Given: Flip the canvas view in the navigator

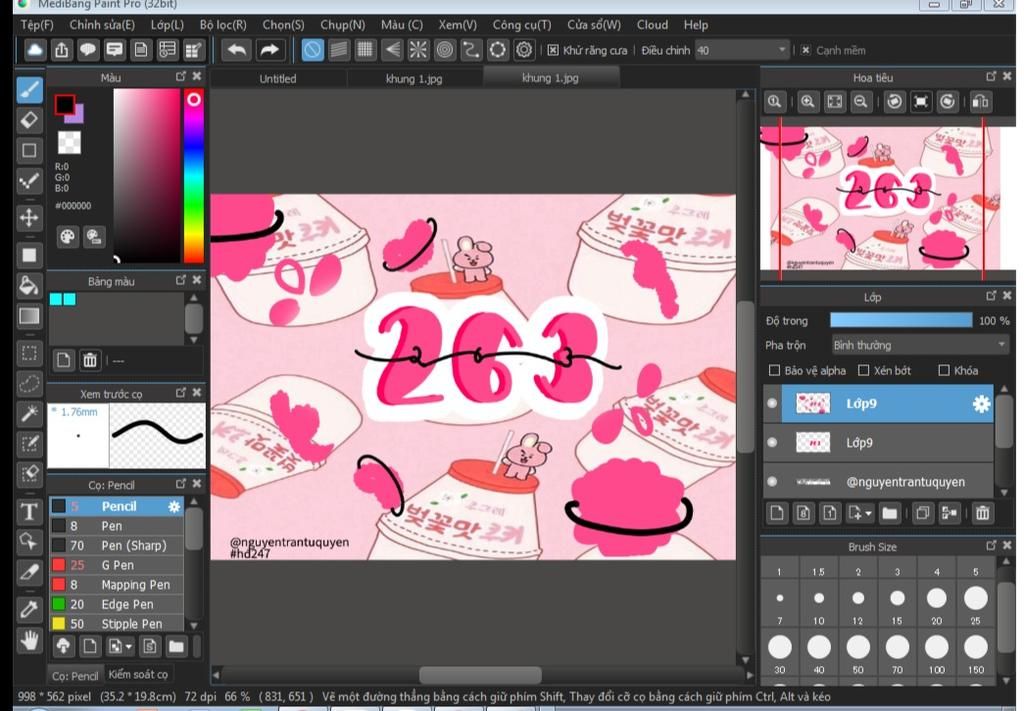Looking at the screenshot, I should [x=980, y=102].
